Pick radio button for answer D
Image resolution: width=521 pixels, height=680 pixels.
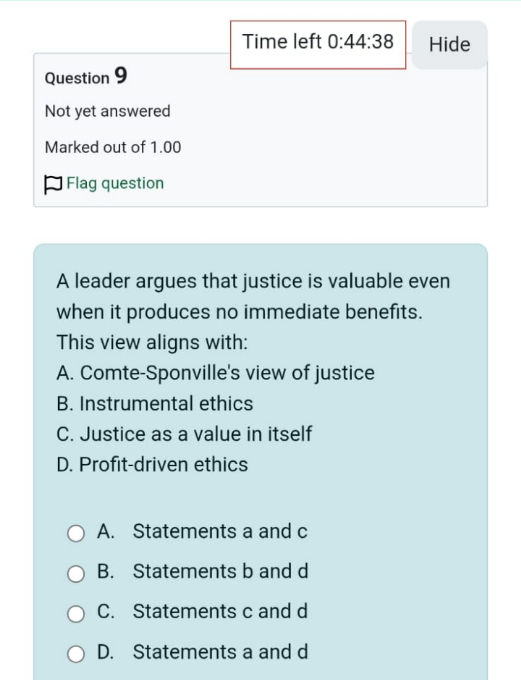tap(76, 654)
